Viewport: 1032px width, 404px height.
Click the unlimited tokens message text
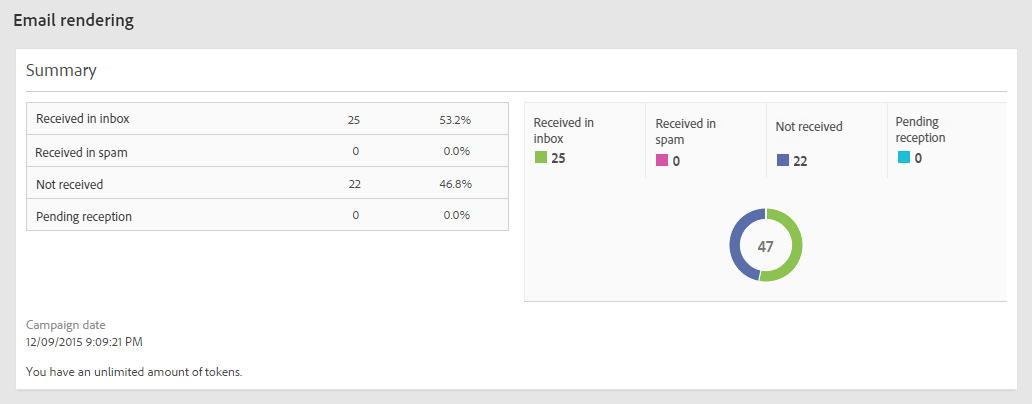point(134,372)
